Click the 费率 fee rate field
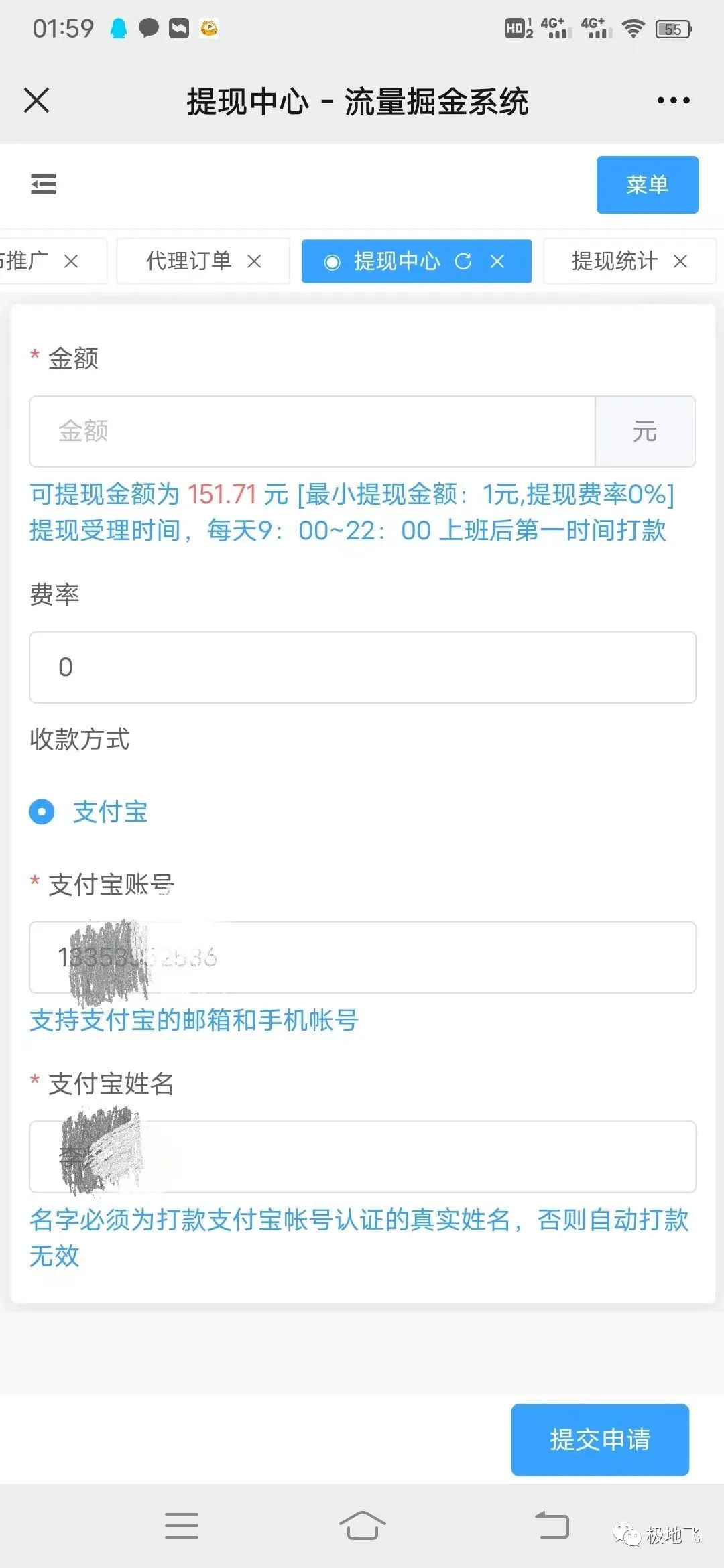Image resolution: width=724 pixels, height=1568 pixels. point(362,667)
